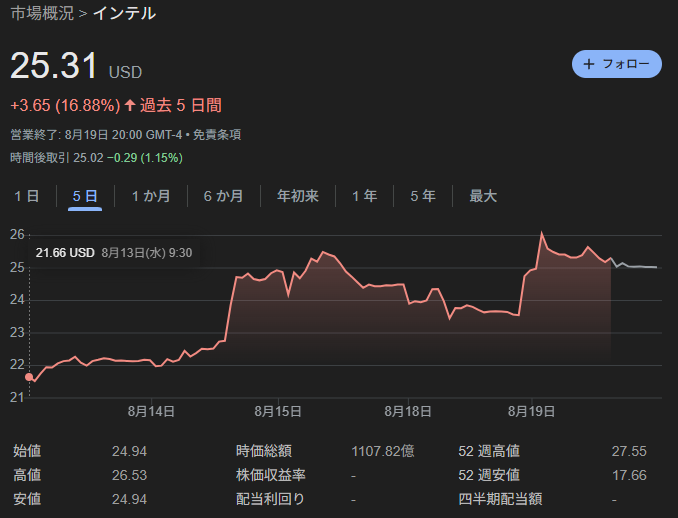Click the 52 週高値 value 27.55
The image size is (678, 518).
[629, 451]
